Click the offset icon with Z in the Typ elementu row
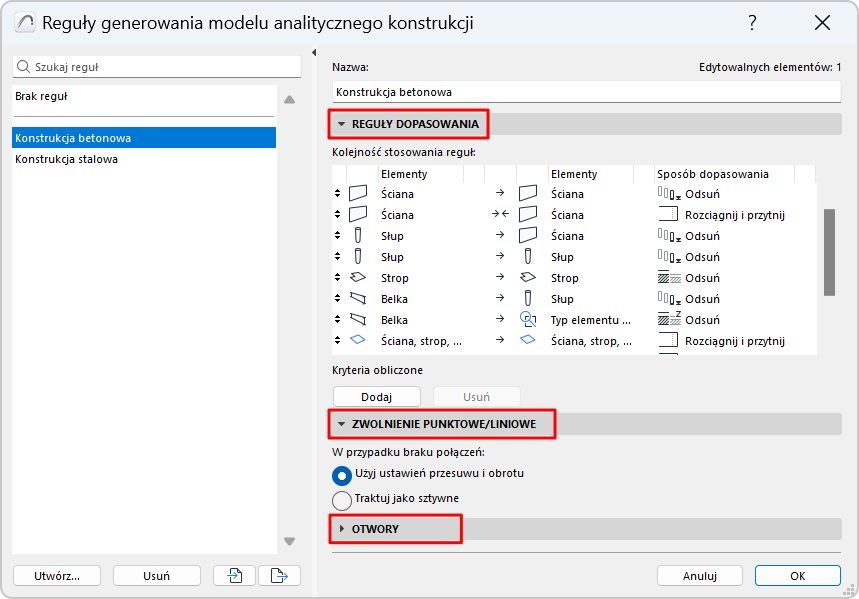The image size is (859, 599). point(669,319)
